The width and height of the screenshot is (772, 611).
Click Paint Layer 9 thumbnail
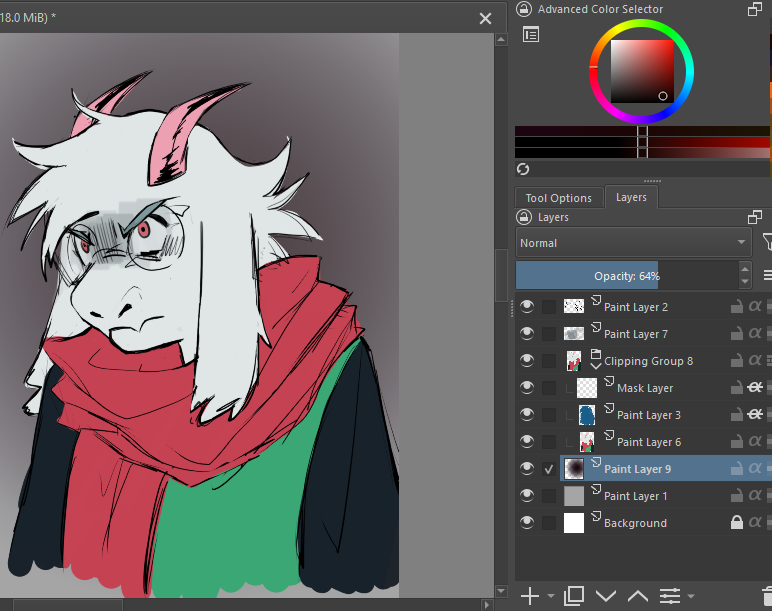coord(574,468)
